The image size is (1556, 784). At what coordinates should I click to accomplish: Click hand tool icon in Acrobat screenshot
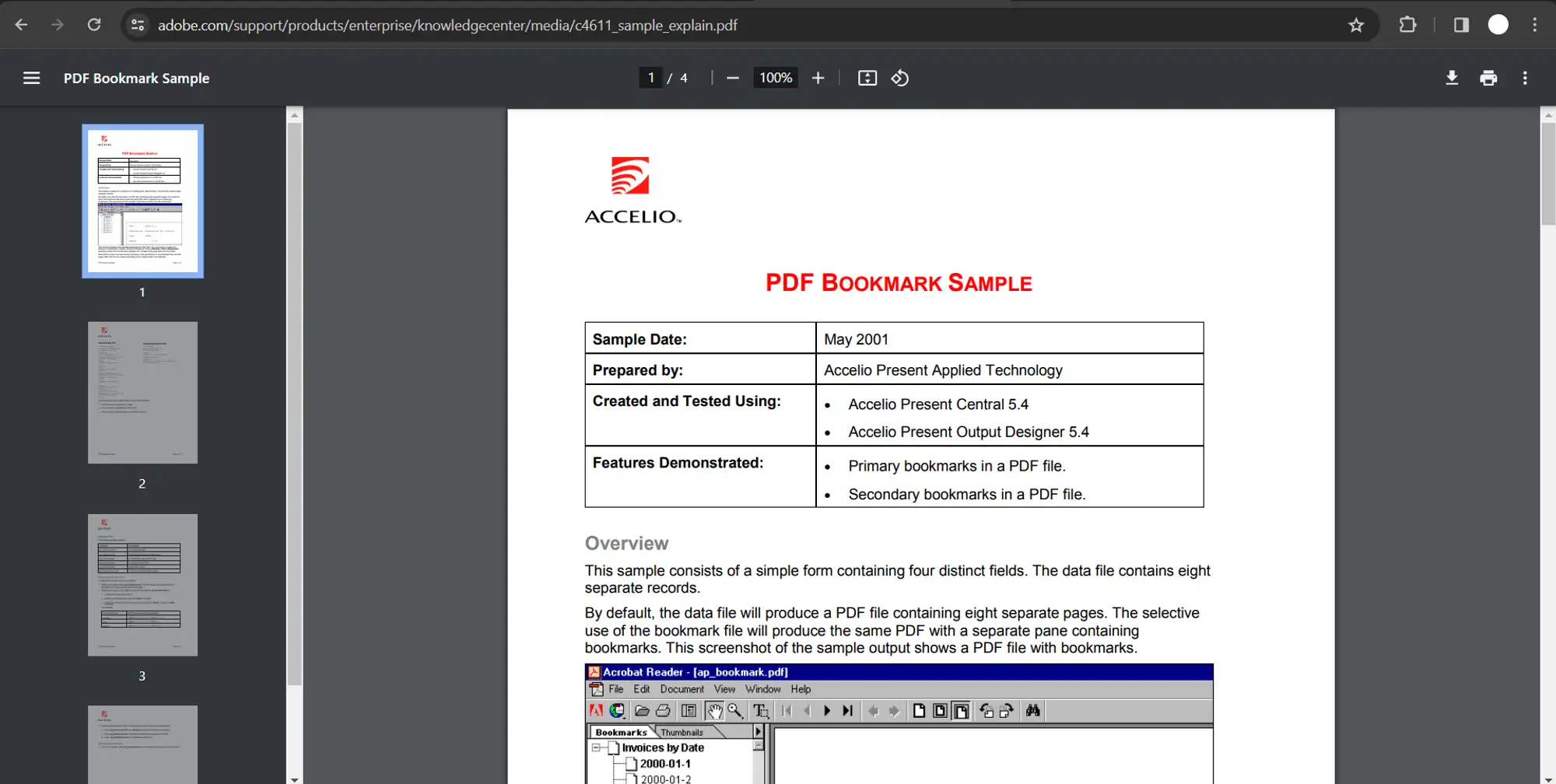714,711
